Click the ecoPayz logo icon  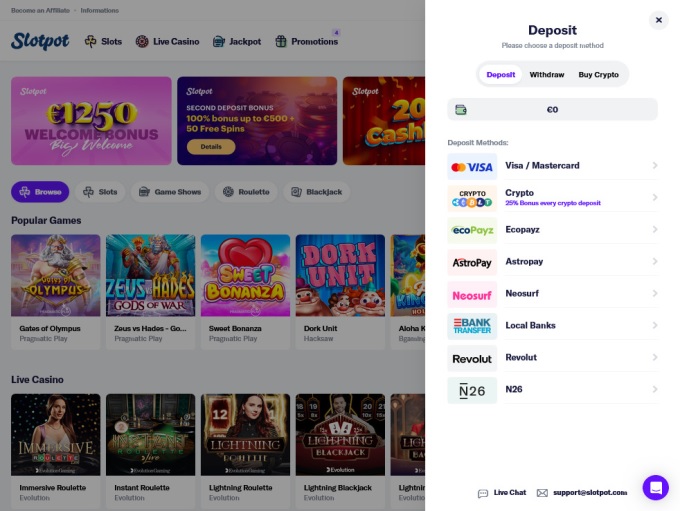[472, 230]
